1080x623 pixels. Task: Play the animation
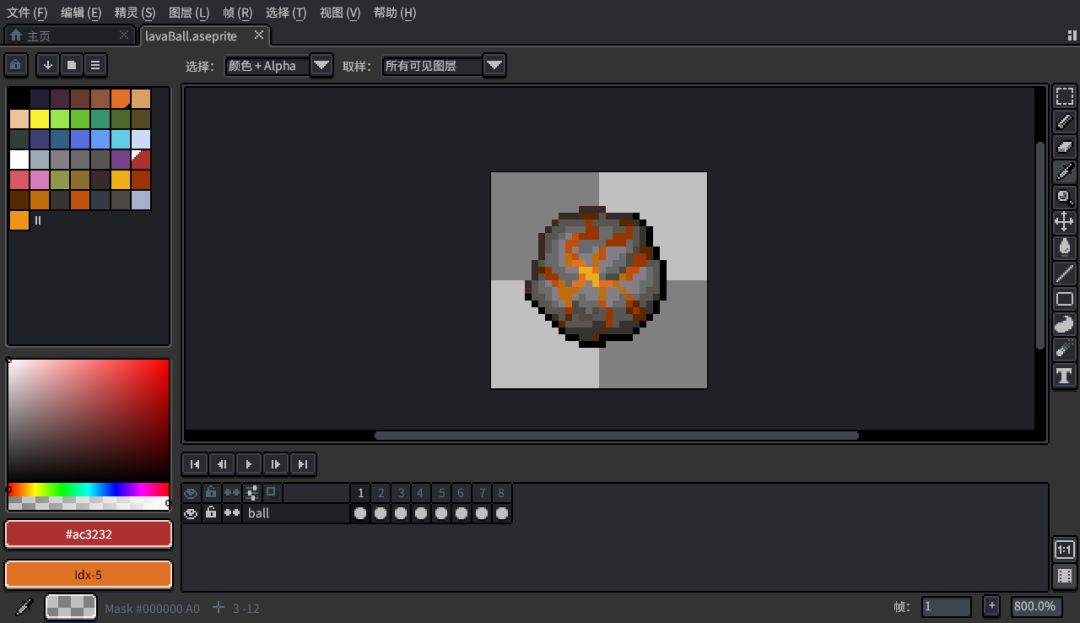point(249,465)
